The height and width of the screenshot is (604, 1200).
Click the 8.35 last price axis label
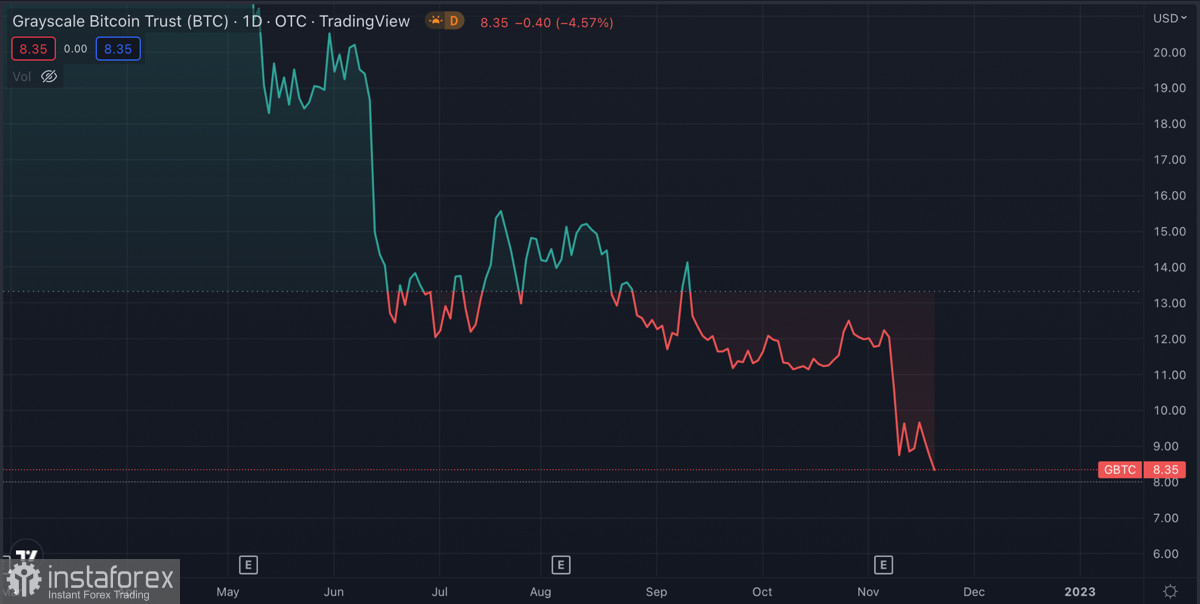[1167, 469]
